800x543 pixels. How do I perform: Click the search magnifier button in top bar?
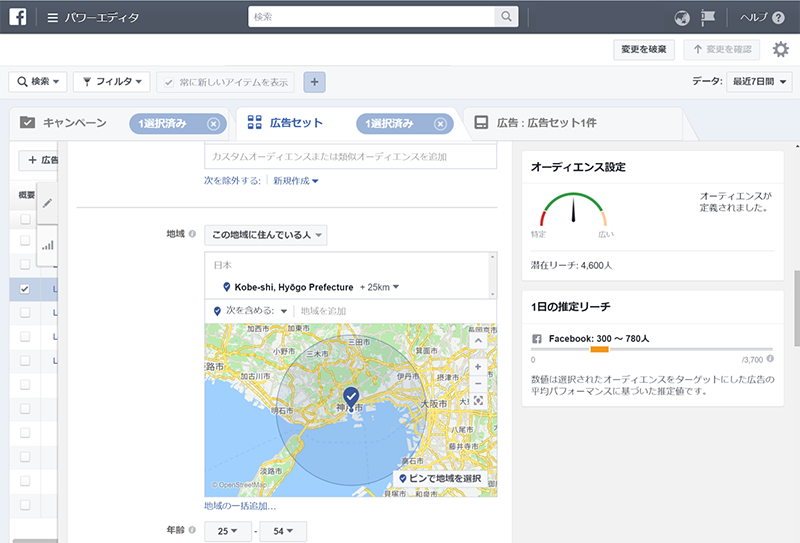[506, 17]
